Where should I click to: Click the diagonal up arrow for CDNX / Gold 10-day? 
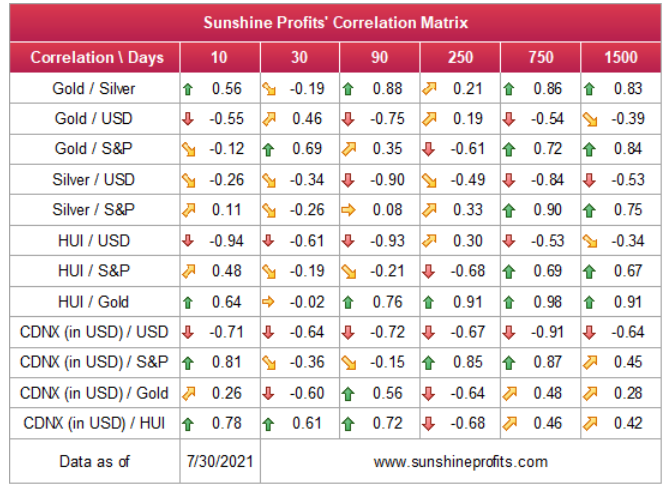(188, 394)
